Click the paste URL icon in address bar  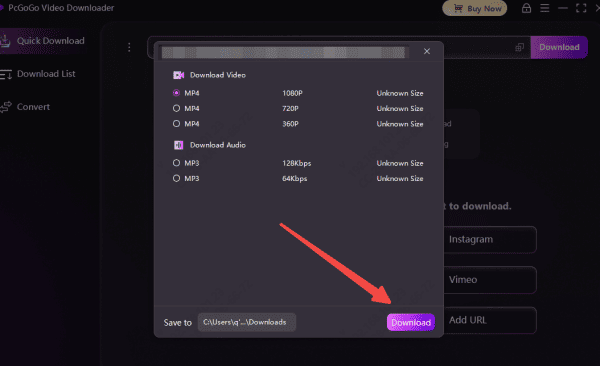(x=519, y=47)
